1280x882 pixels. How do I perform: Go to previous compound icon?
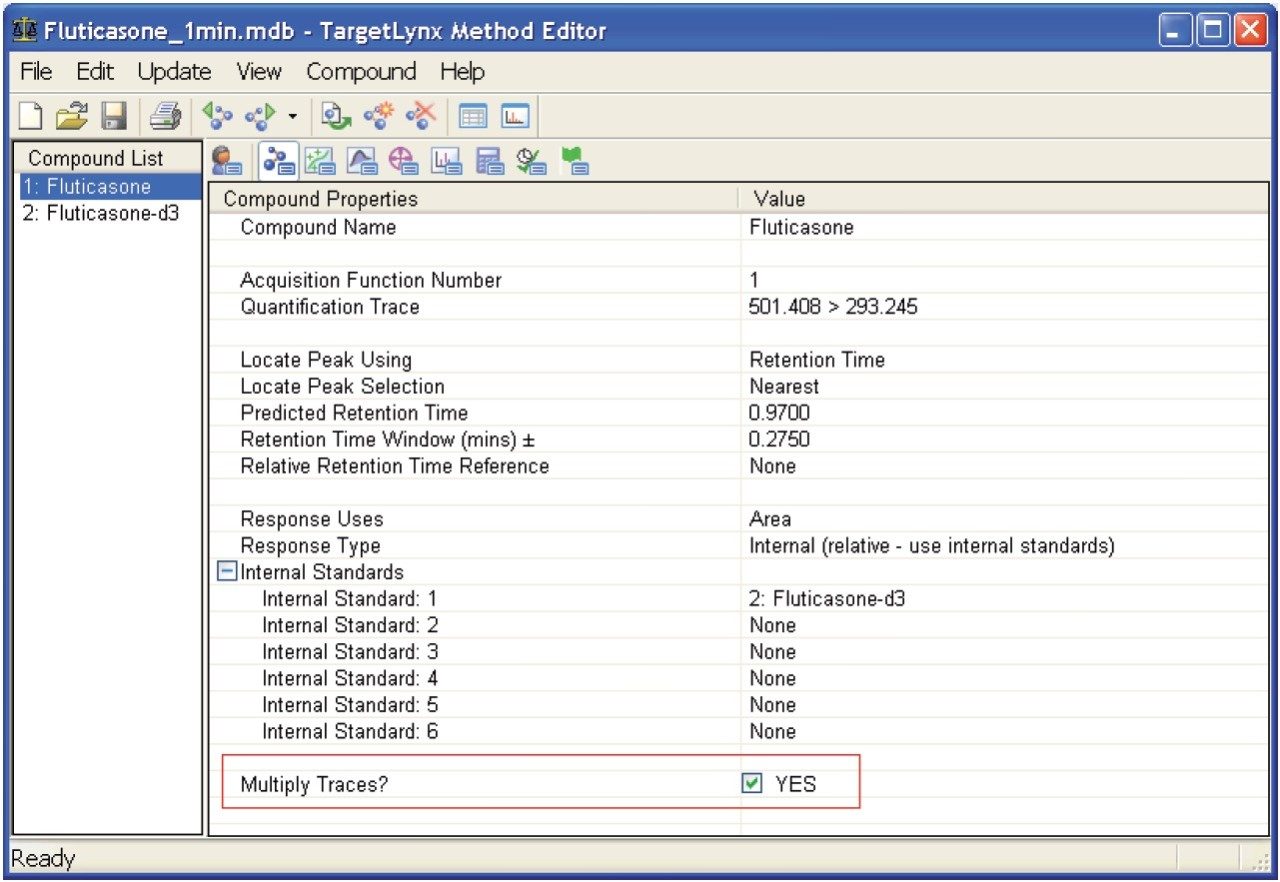(x=217, y=118)
